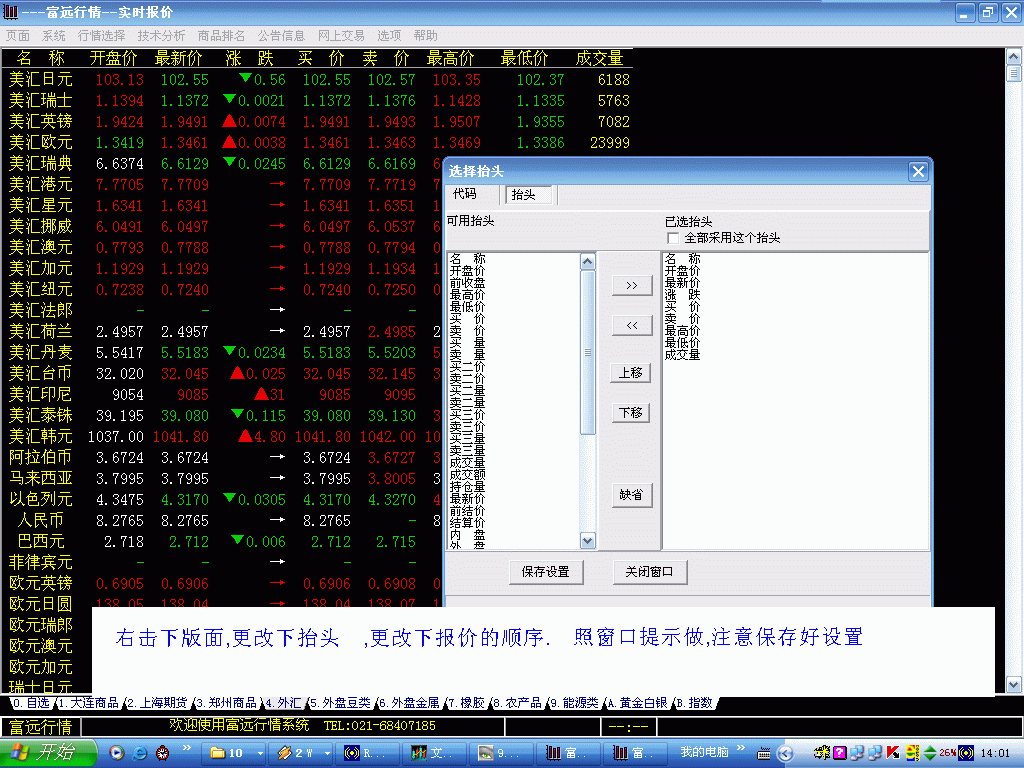Click the 缺省 default button
1024x768 pixels.
coord(631,495)
